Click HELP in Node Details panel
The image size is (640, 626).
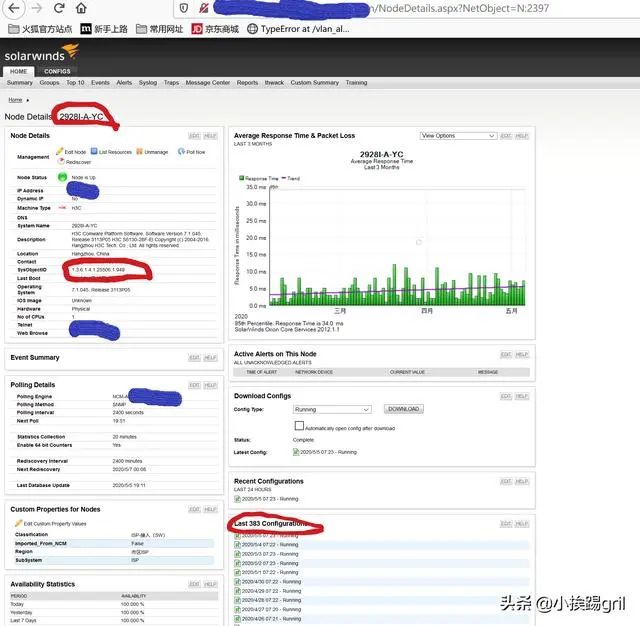point(210,136)
